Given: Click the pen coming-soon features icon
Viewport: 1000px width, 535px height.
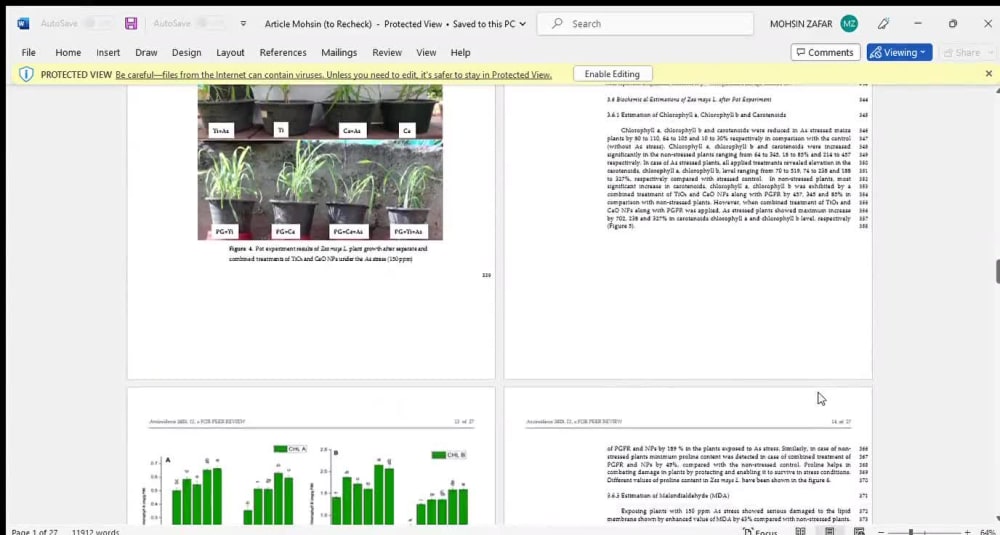Looking at the screenshot, I should click(883, 24).
